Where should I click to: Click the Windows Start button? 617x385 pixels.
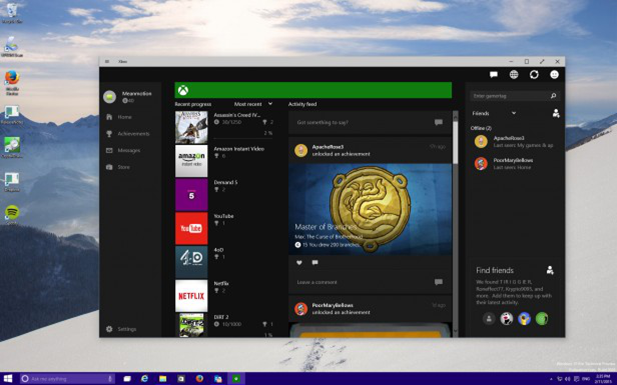click(x=7, y=379)
